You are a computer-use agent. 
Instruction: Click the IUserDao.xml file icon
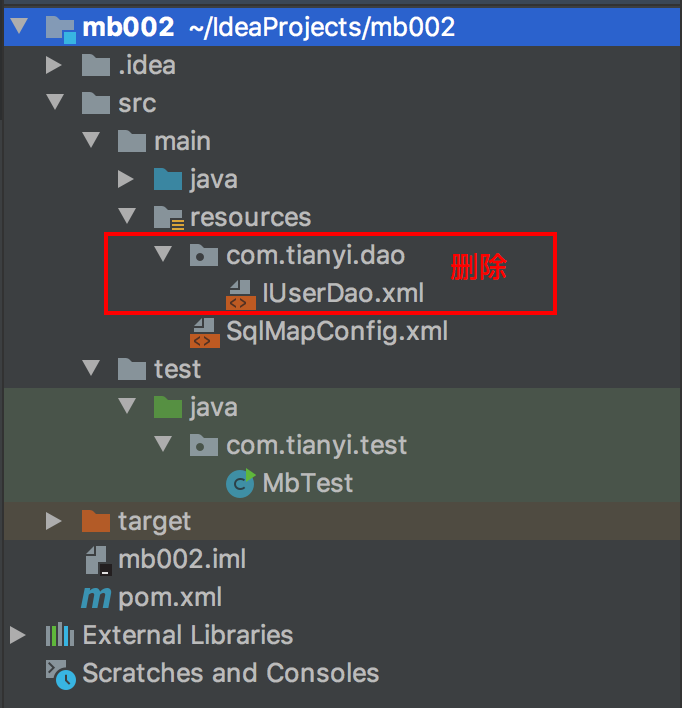240,292
